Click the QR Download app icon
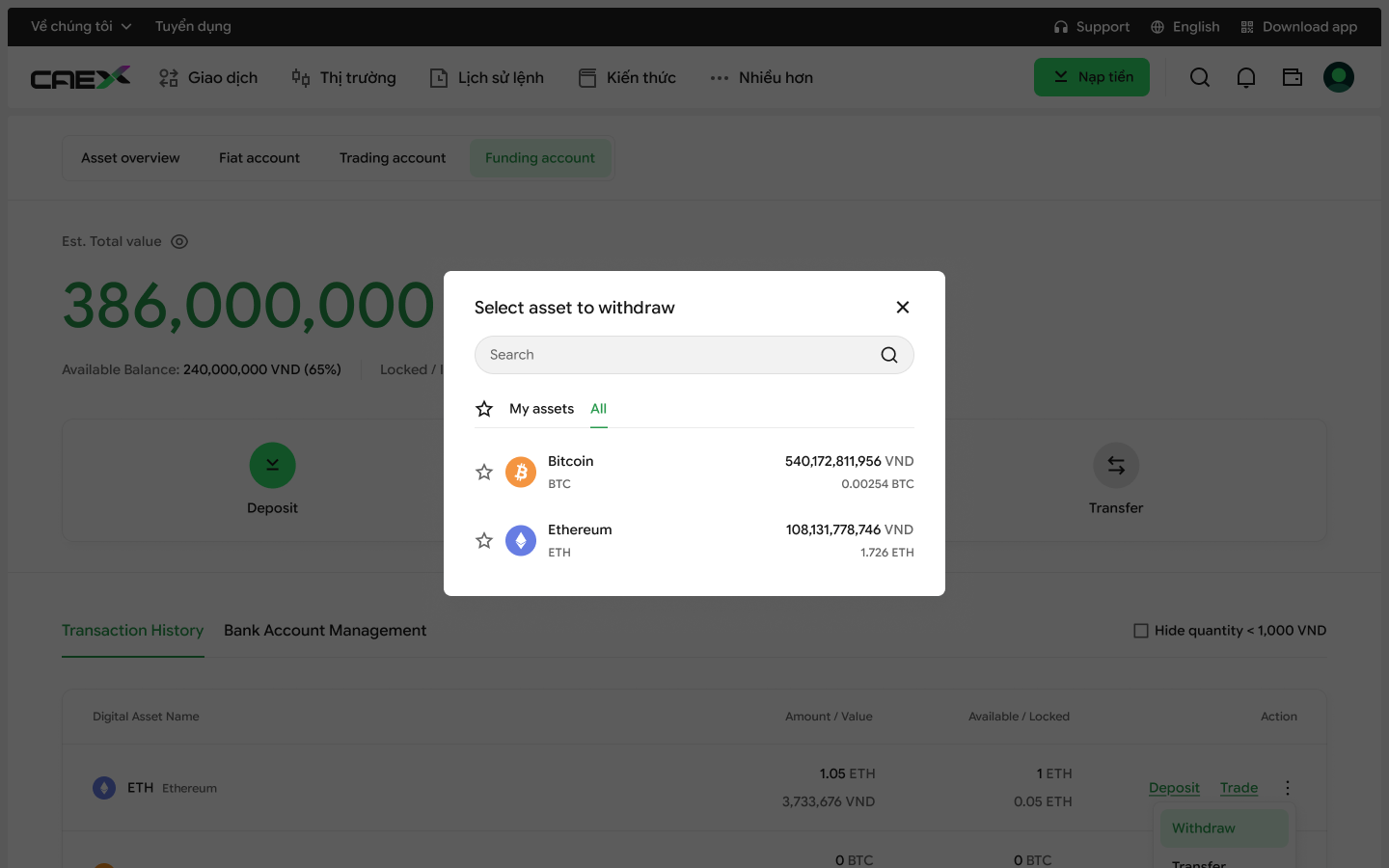 click(x=1247, y=27)
